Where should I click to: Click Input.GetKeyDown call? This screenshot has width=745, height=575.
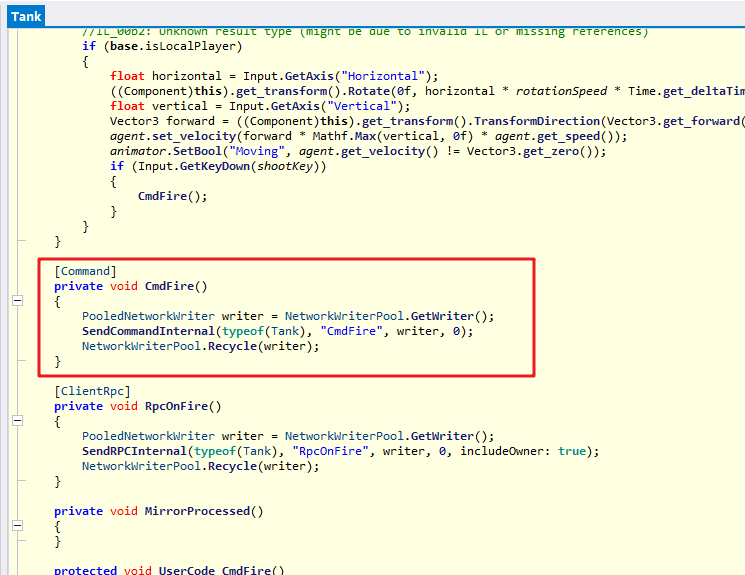[x=193, y=166]
